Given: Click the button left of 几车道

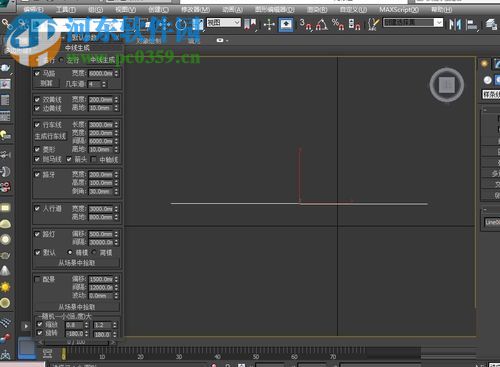Looking at the screenshot, I should 46,83.
